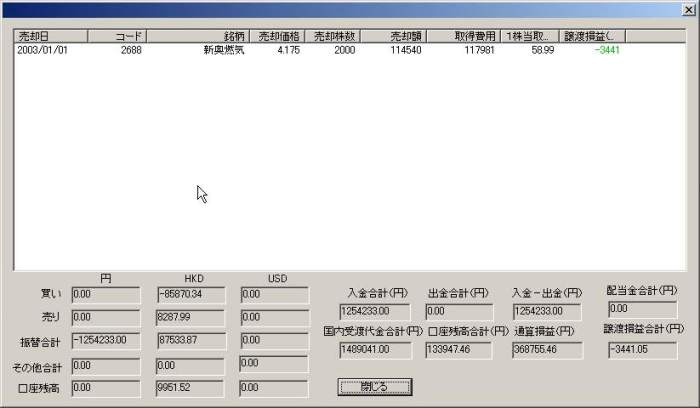
Task: Click the 閉じる button
Action: pos(375,386)
